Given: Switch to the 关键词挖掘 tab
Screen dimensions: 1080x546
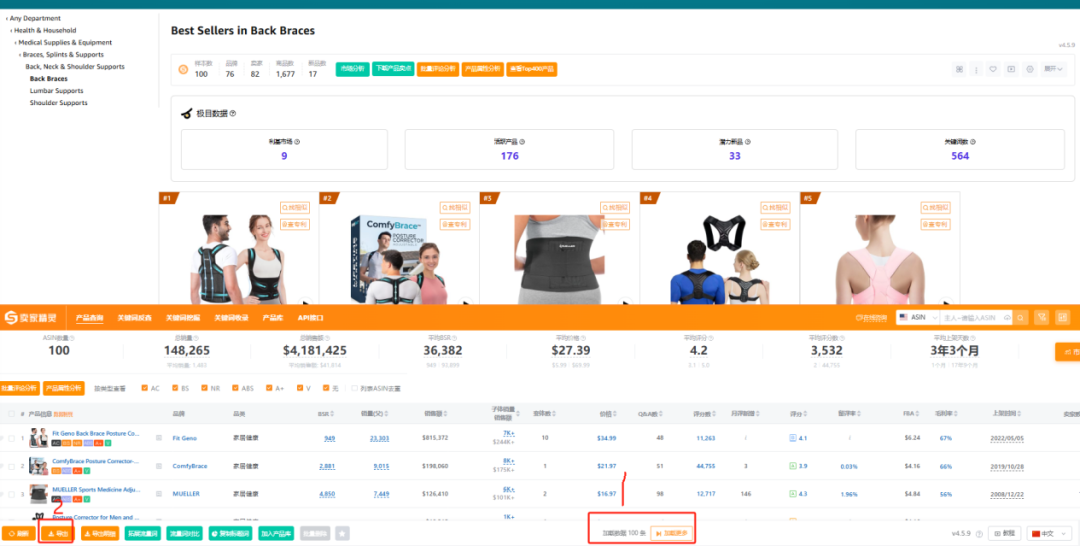Looking at the screenshot, I should coord(183,318).
